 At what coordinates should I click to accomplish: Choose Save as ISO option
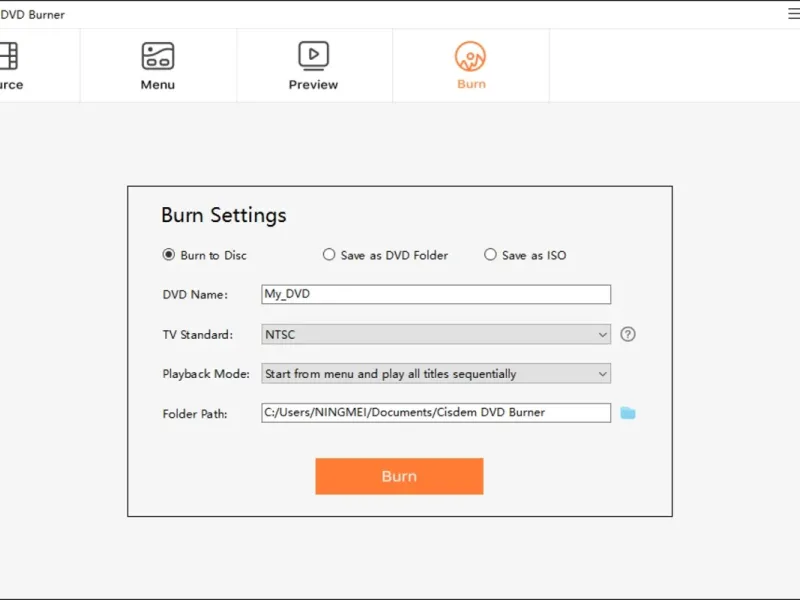pyautogui.click(x=525, y=255)
